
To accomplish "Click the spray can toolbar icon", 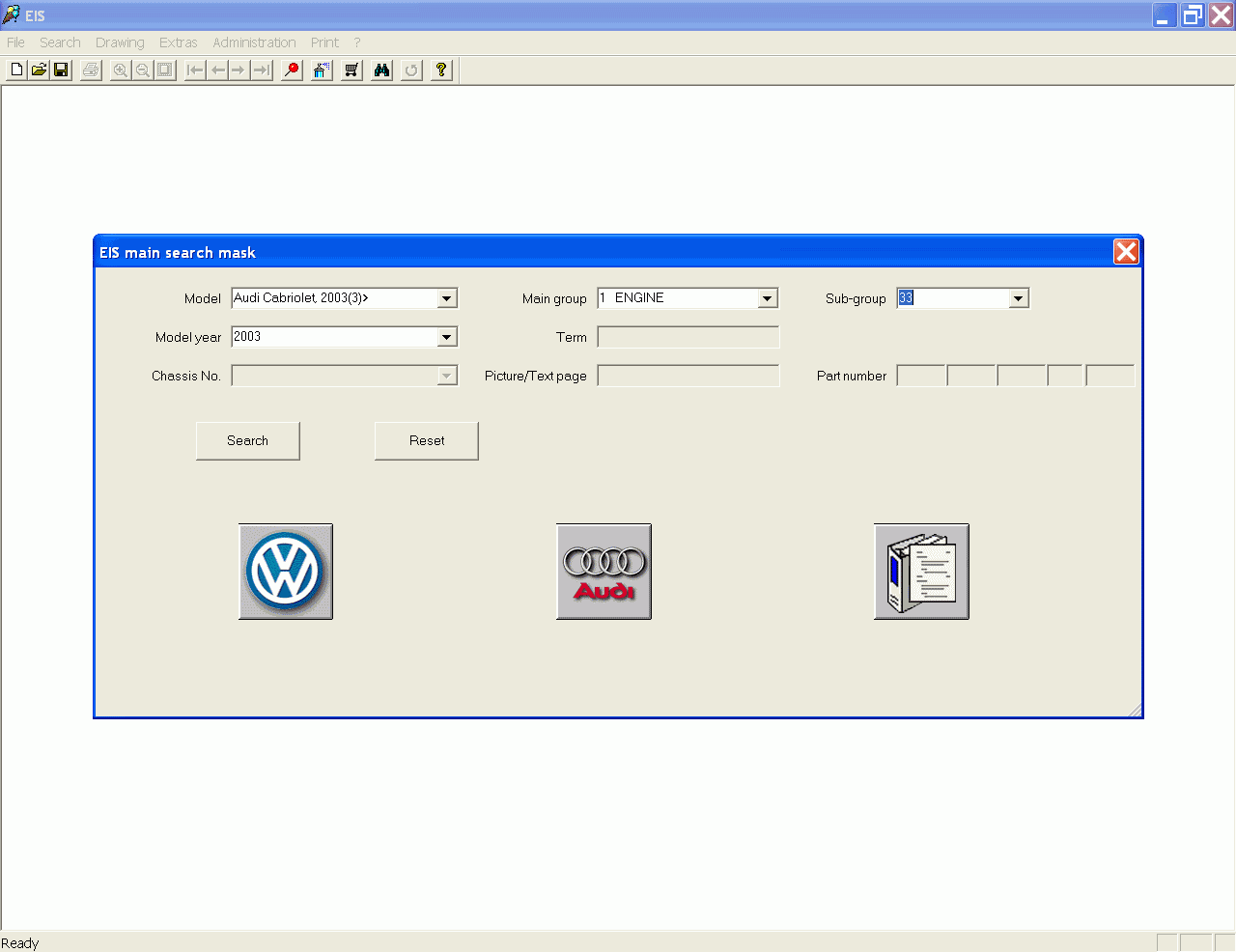I will (x=322, y=70).
